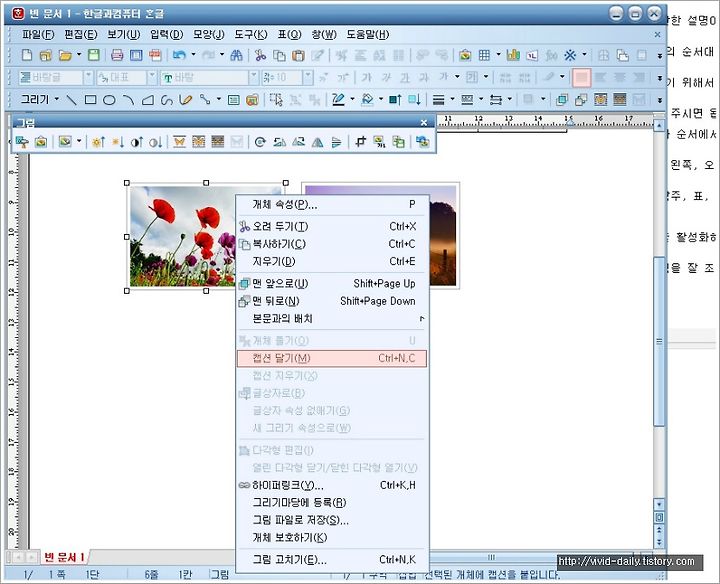Open the table insert grid icon
The width and height of the screenshot is (720, 584).
coord(484,56)
